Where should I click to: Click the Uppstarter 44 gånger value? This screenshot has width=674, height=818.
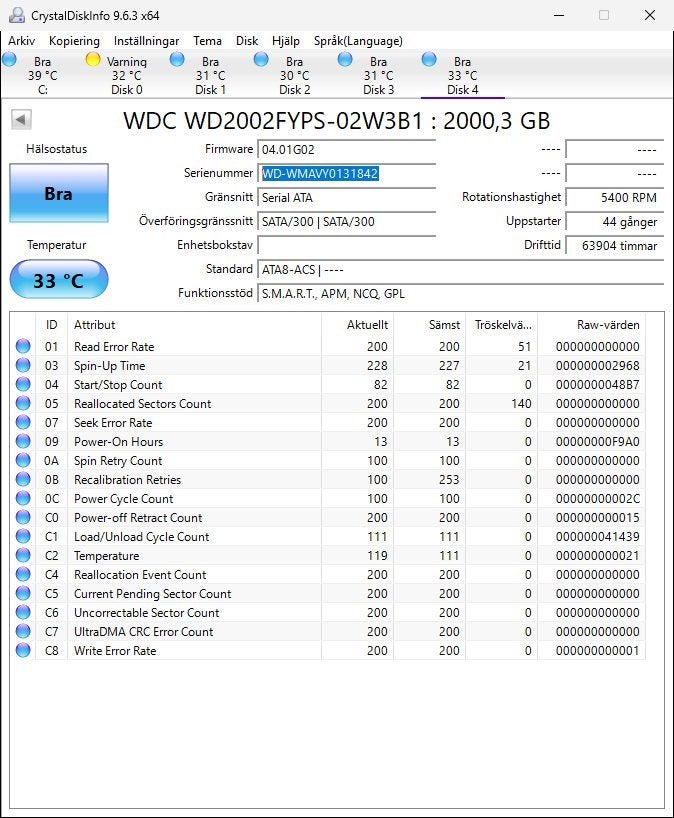pos(615,222)
